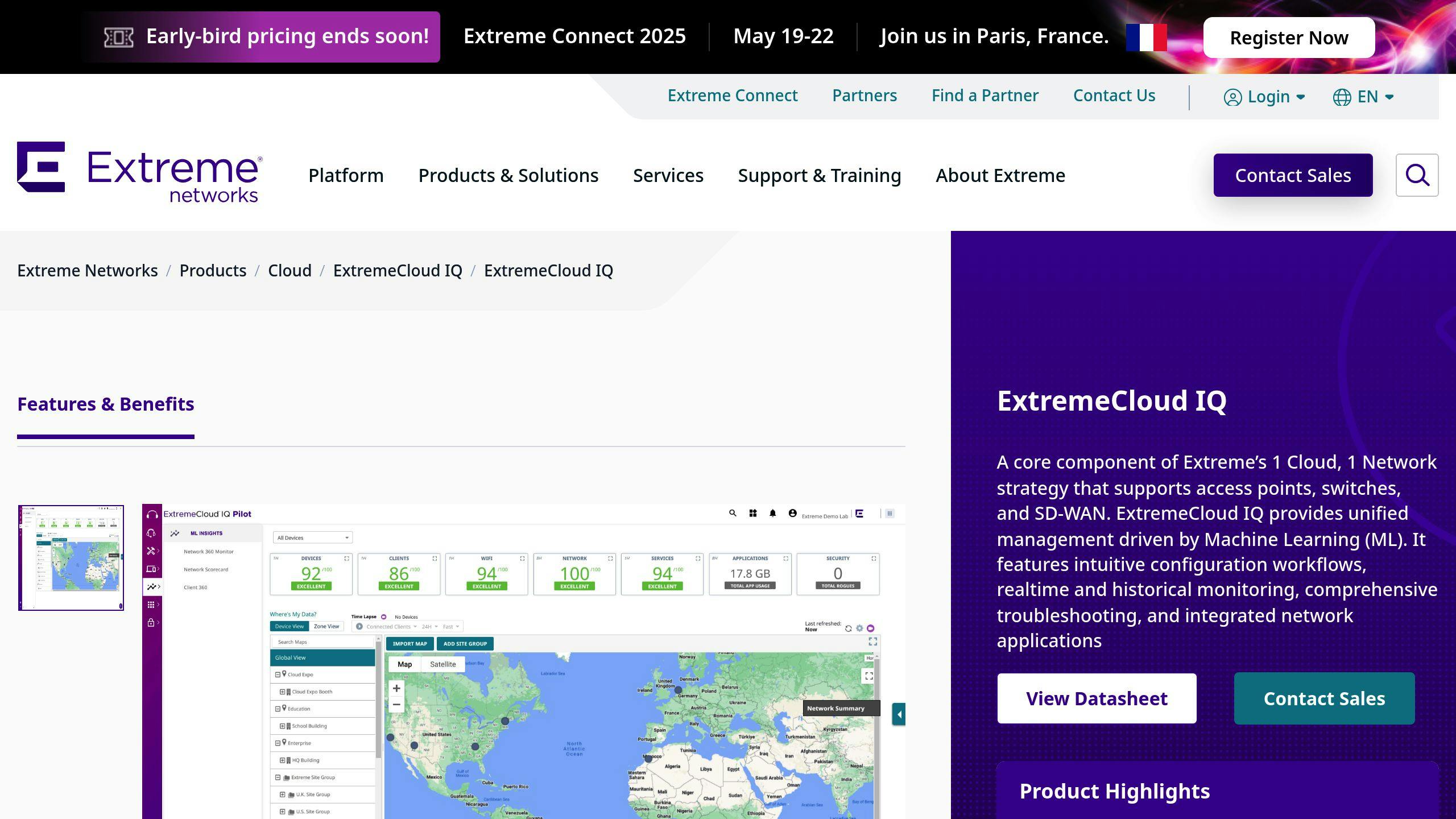Expand the U.K. Site Group node
Viewport: 1456px width, 819px height.
282,795
